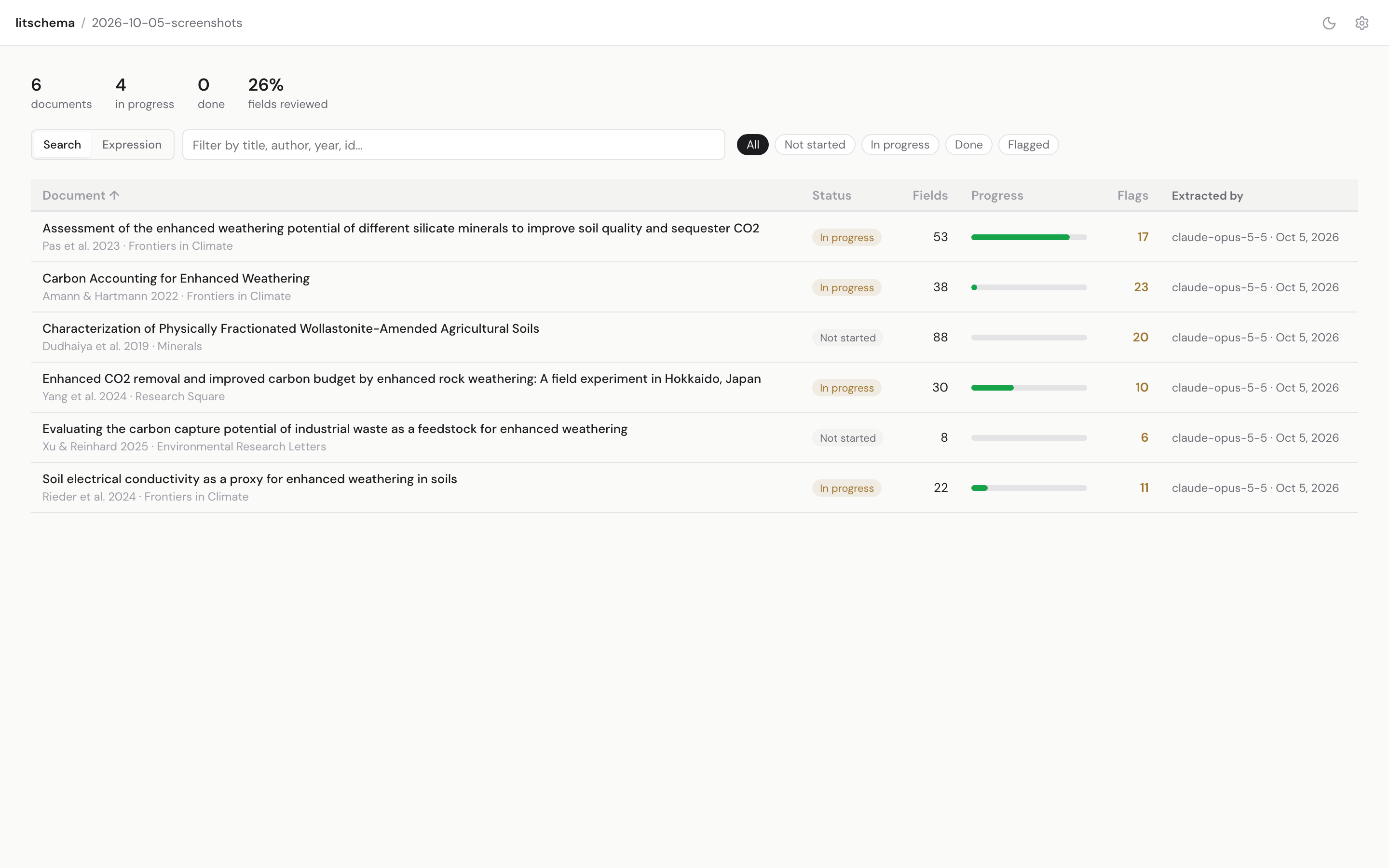1389x868 pixels.
Task: Show only Flagged documents
Action: (x=1028, y=145)
